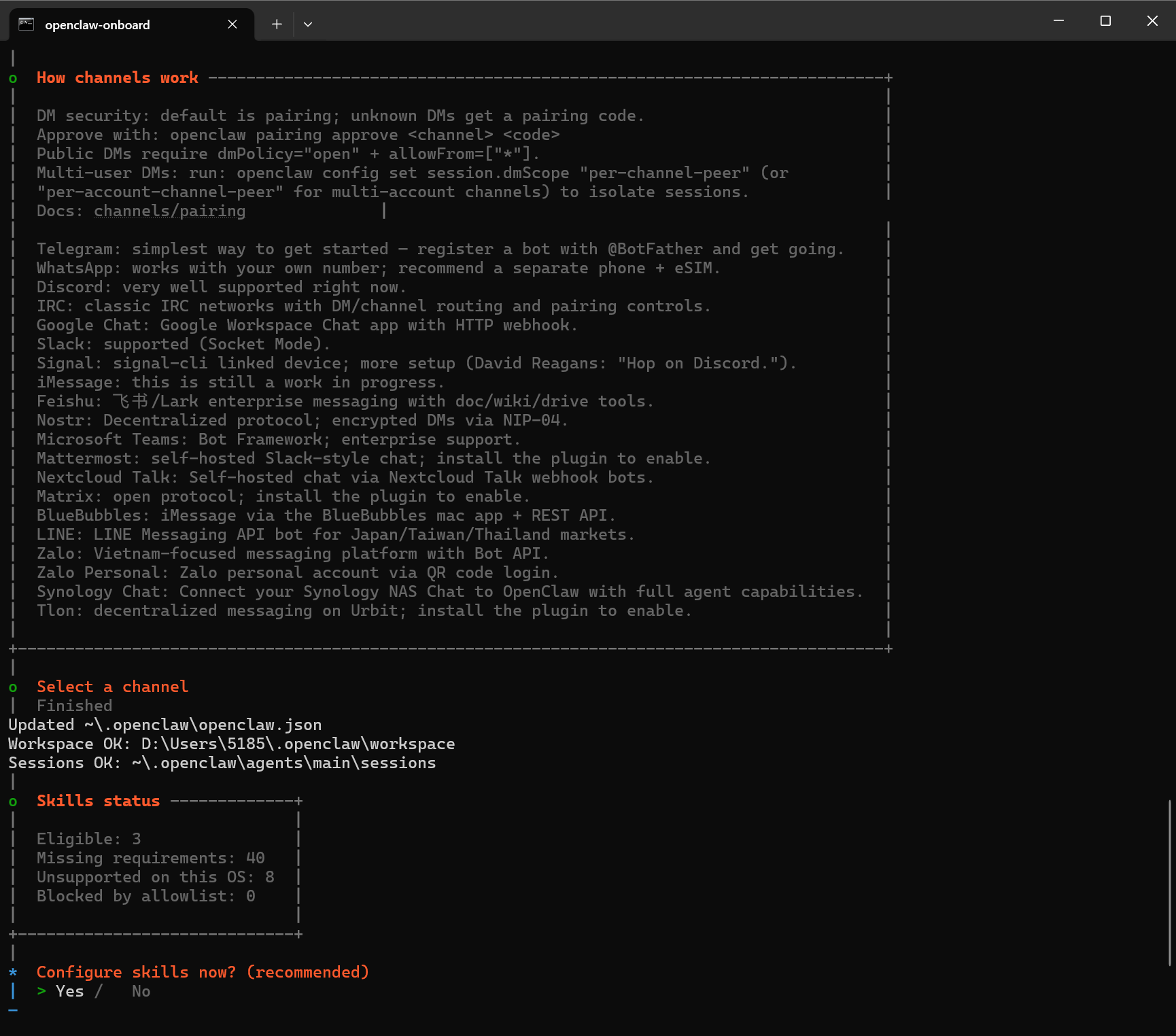
Task: Click the green bullet beside How channels work
Action: coord(13,79)
